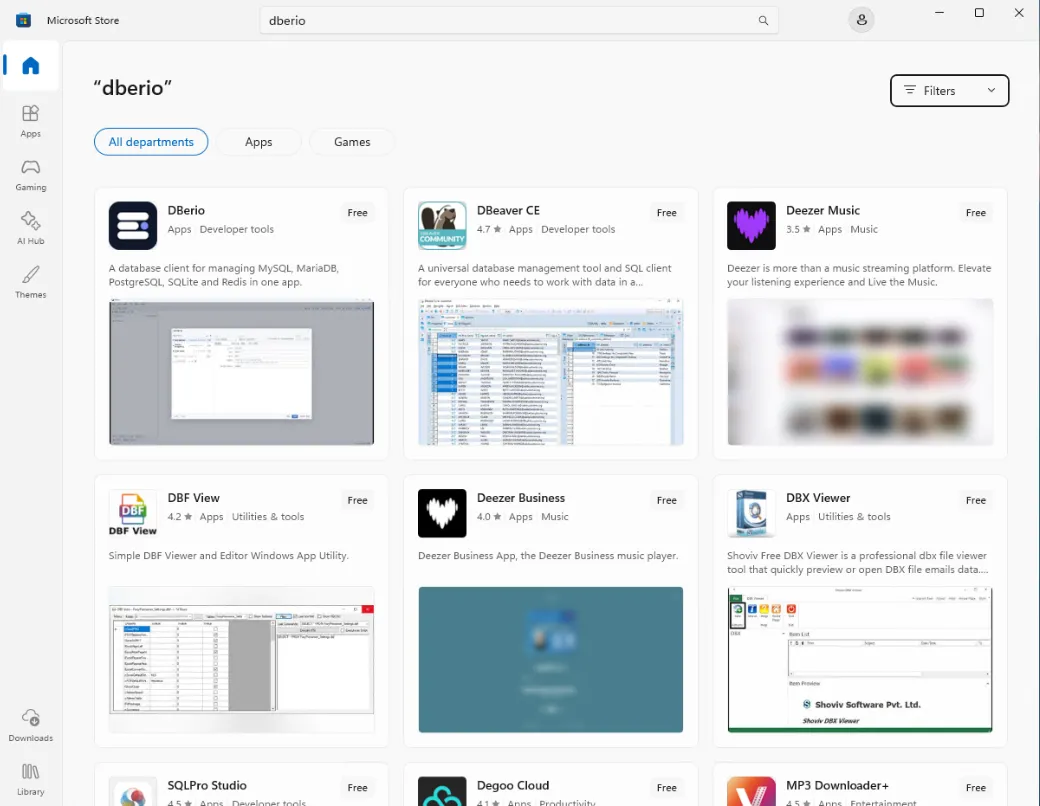This screenshot has height=806, width=1040.
Task: Click Free button on Deezer Business card
Action: point(667,500)
